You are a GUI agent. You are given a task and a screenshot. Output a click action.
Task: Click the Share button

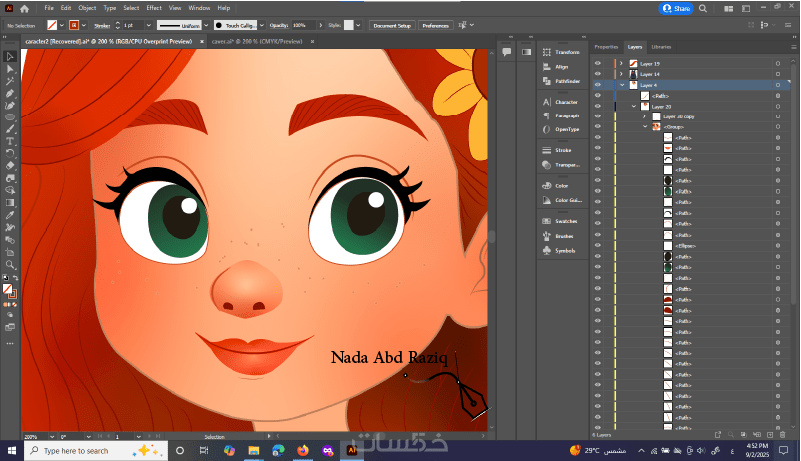point(676,8)
